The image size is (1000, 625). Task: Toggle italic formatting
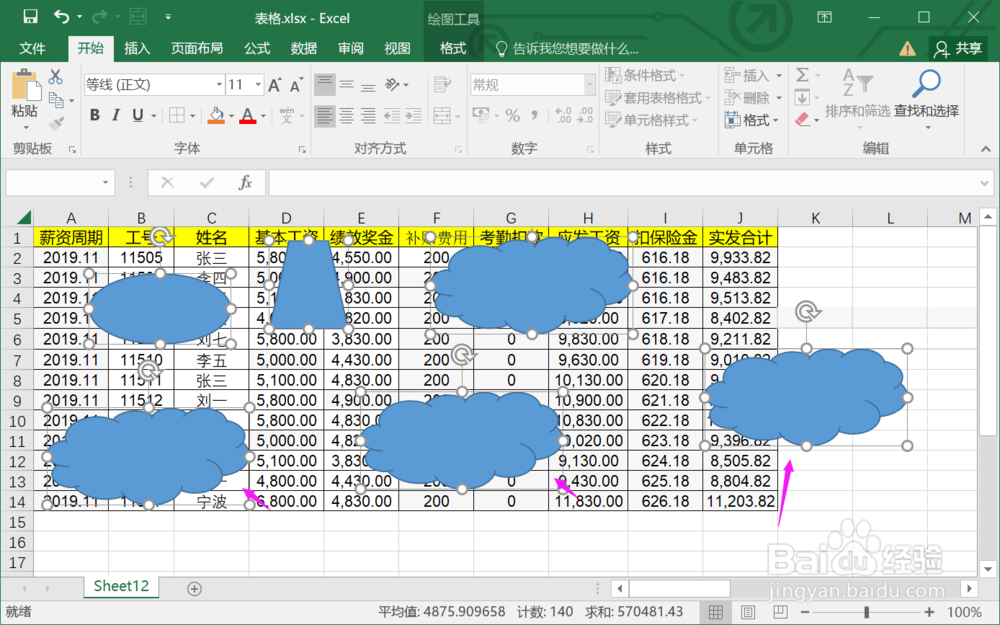coord(115,115)
